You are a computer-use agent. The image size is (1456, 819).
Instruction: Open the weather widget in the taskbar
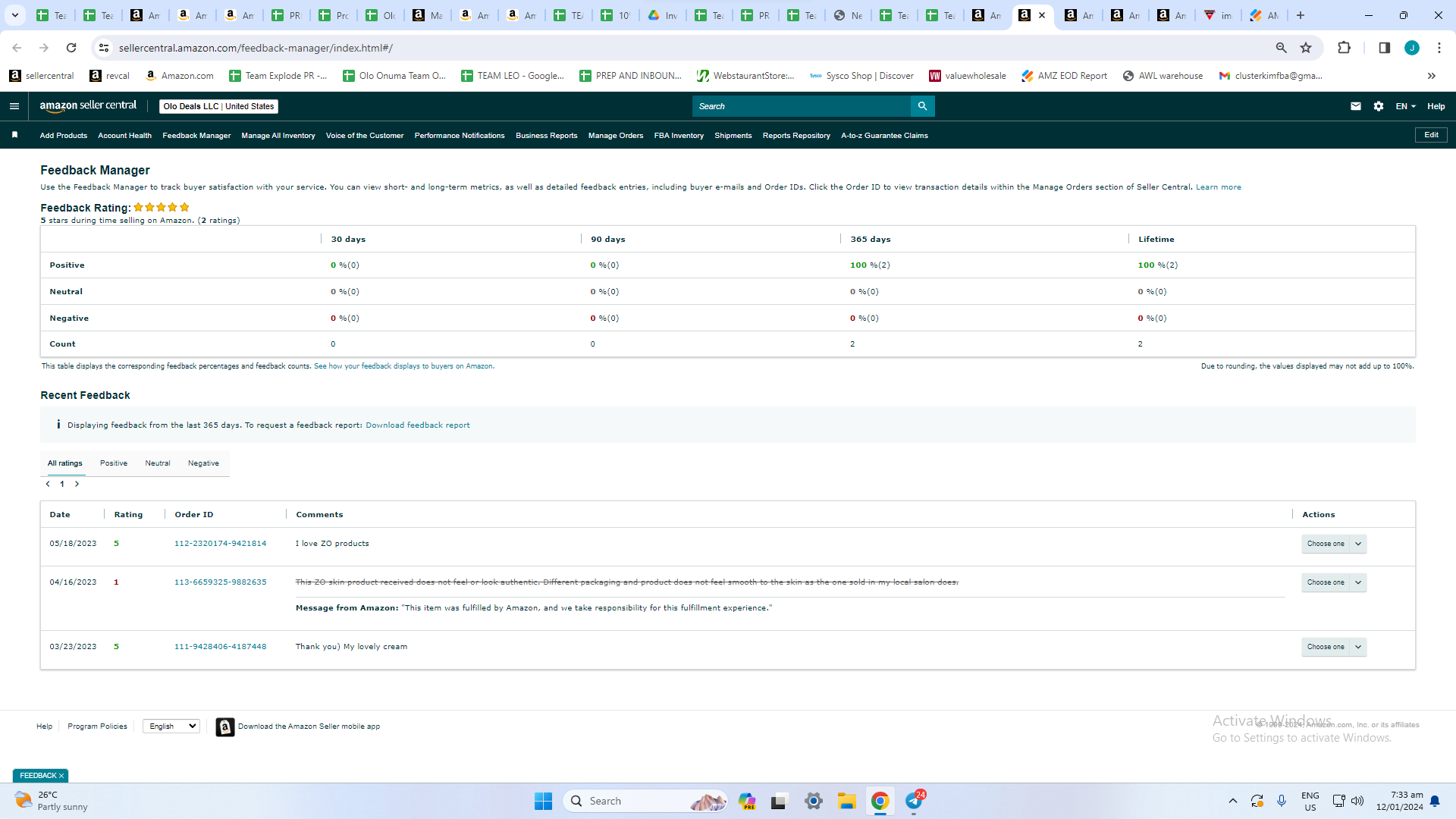52,801
